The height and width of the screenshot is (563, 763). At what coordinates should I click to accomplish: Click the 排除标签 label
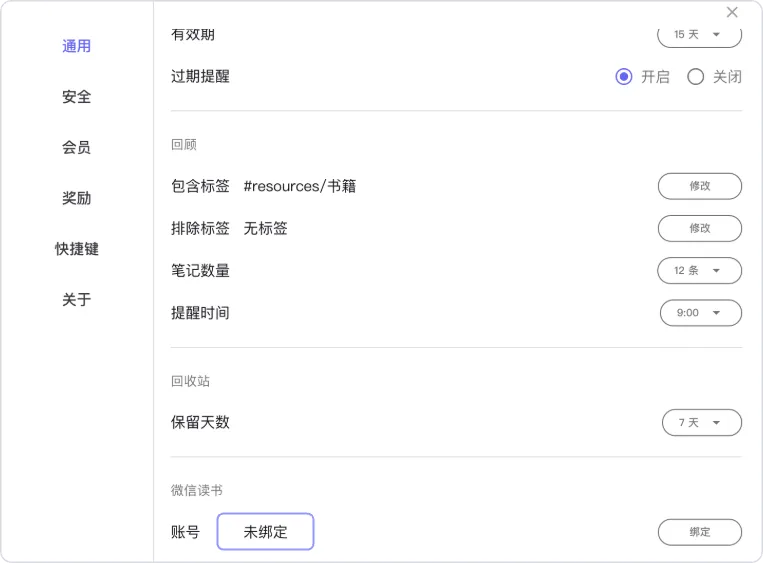click(x=200, y=228)
